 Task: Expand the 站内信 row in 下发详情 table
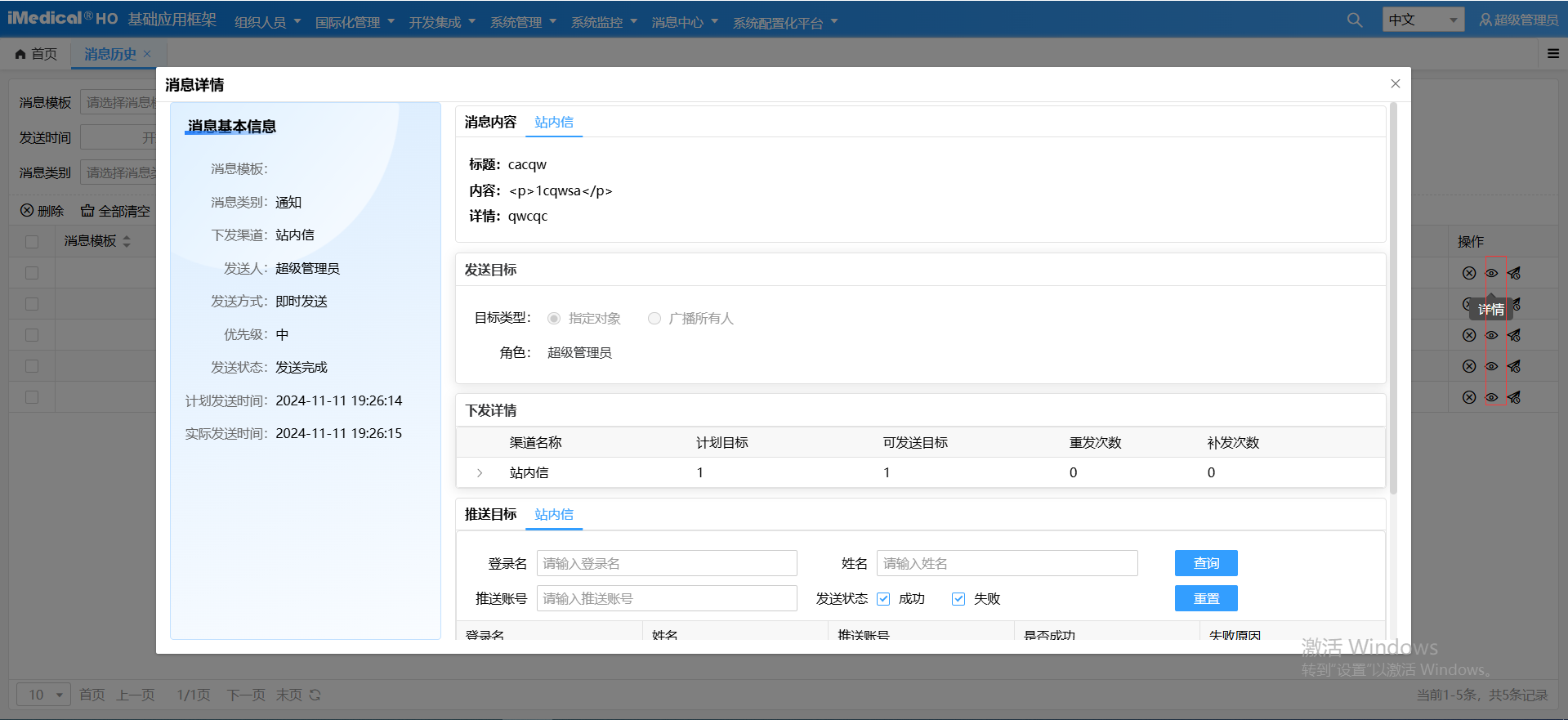pos(480,473)
